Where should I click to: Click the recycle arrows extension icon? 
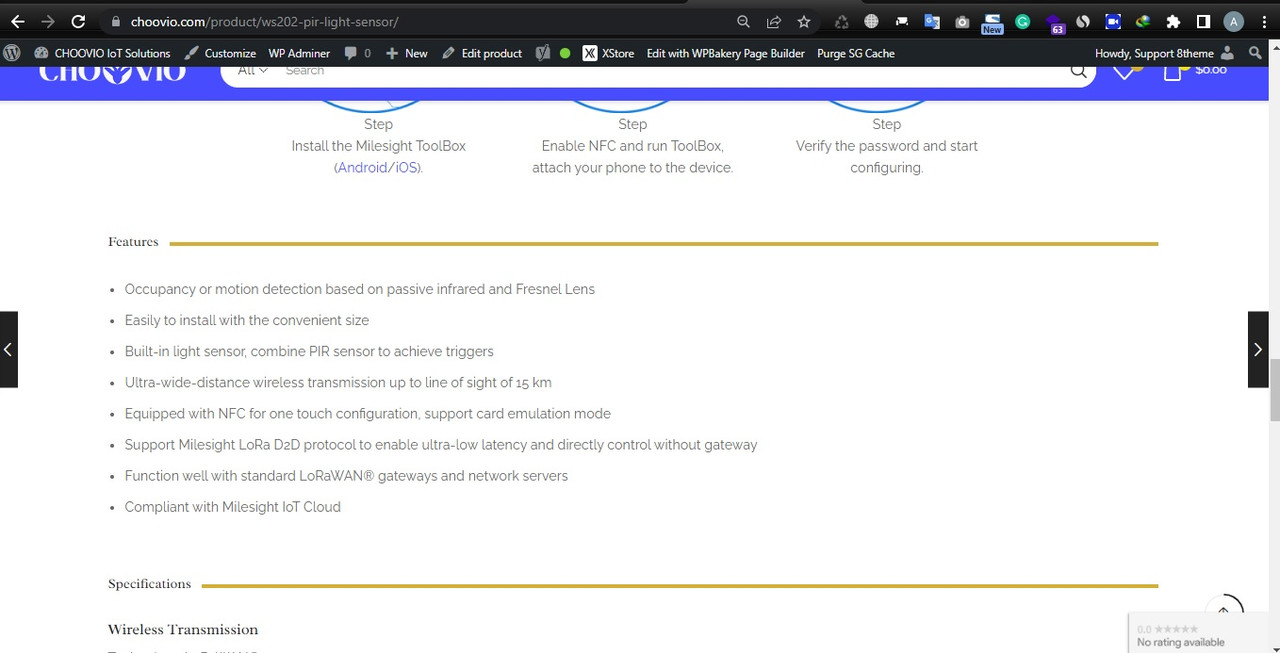tap(842, 21)
